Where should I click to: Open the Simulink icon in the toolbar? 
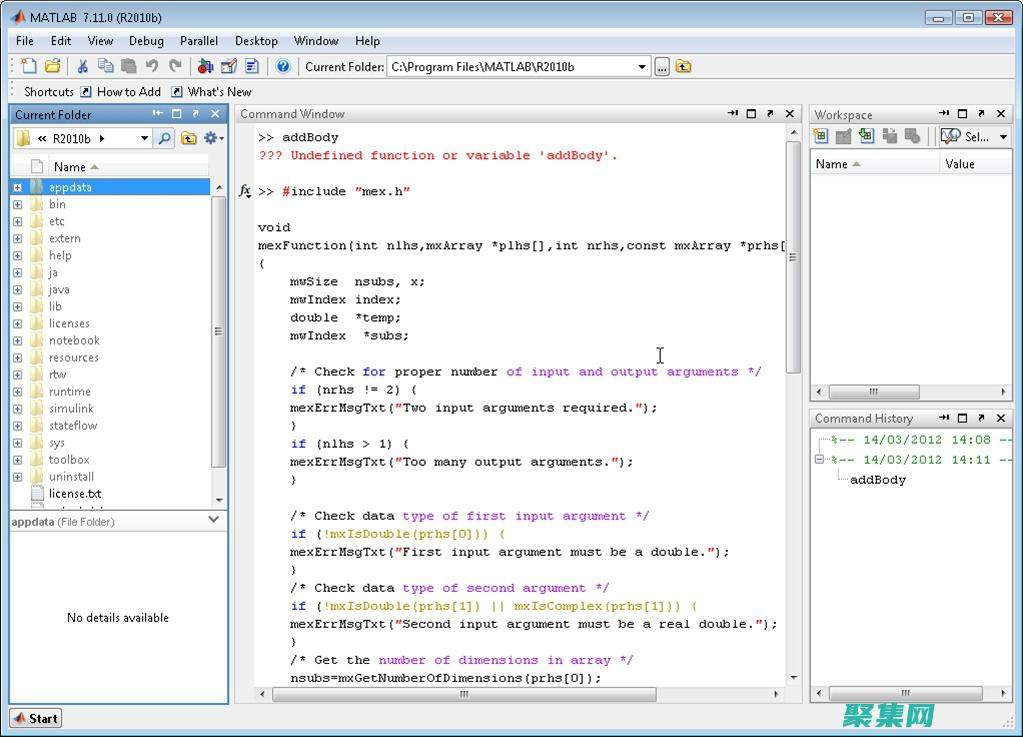click(205, 67)
